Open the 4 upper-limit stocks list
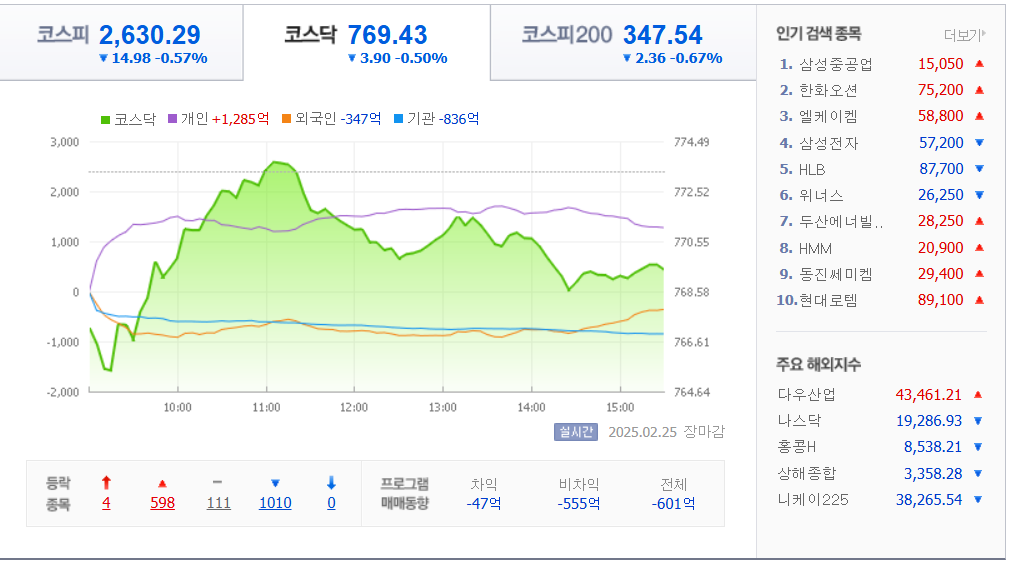Screen dimensions: 1010x564 (106, 503)
